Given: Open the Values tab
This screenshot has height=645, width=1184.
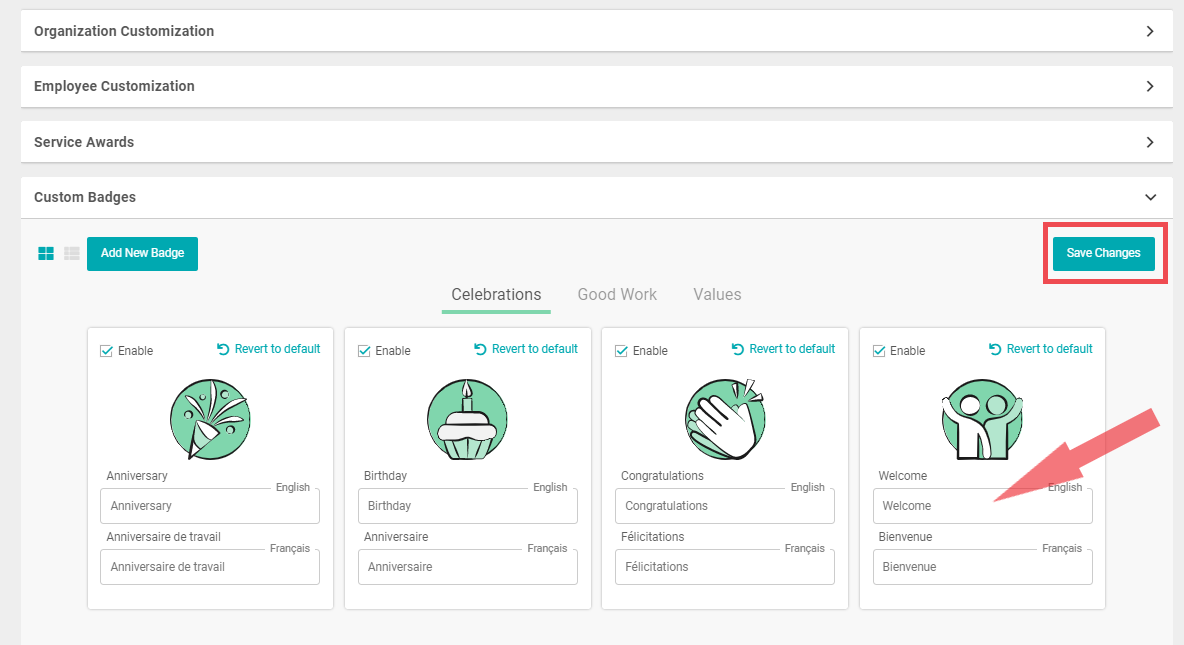Looking at the screenshot, I should (717, 295).
